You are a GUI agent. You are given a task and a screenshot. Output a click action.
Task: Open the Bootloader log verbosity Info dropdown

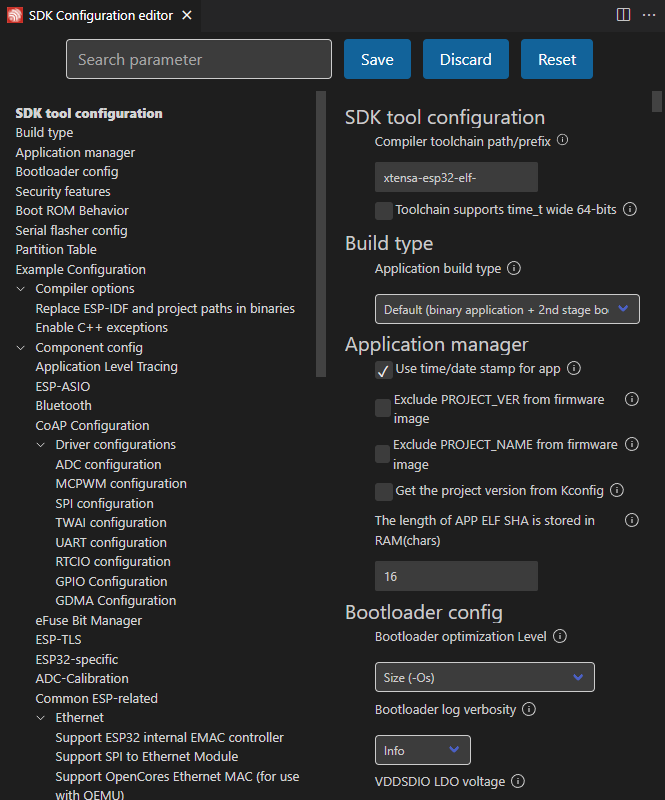[423, 750]
